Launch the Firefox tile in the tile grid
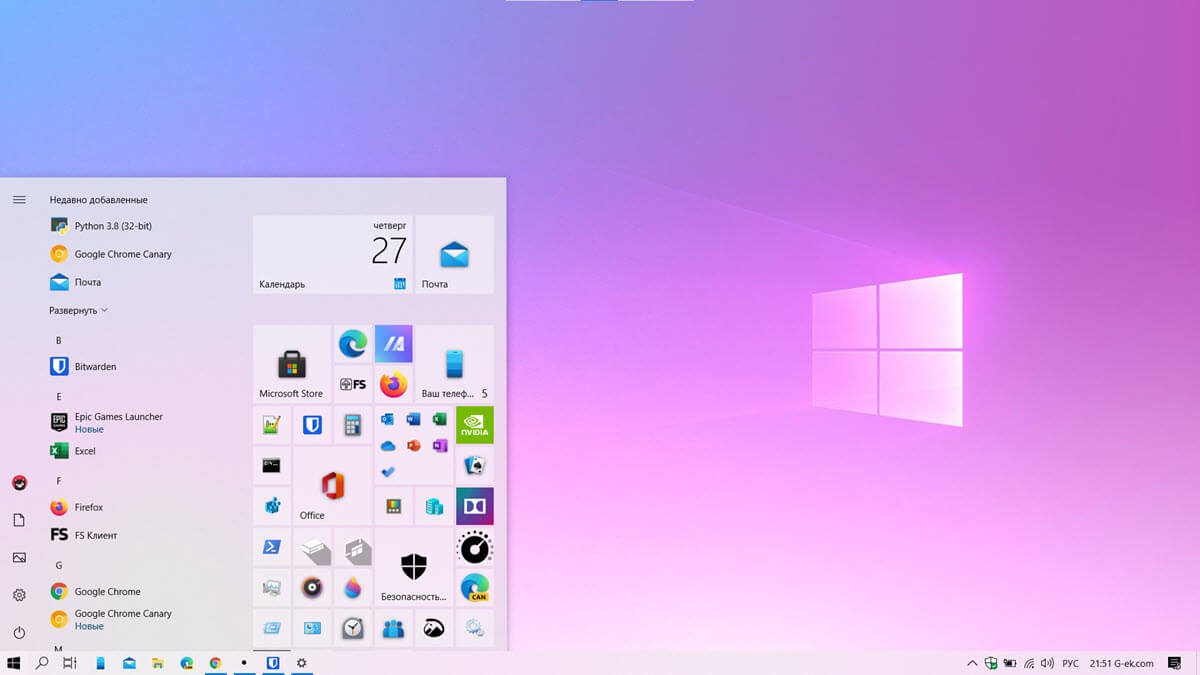 [393, 384]
